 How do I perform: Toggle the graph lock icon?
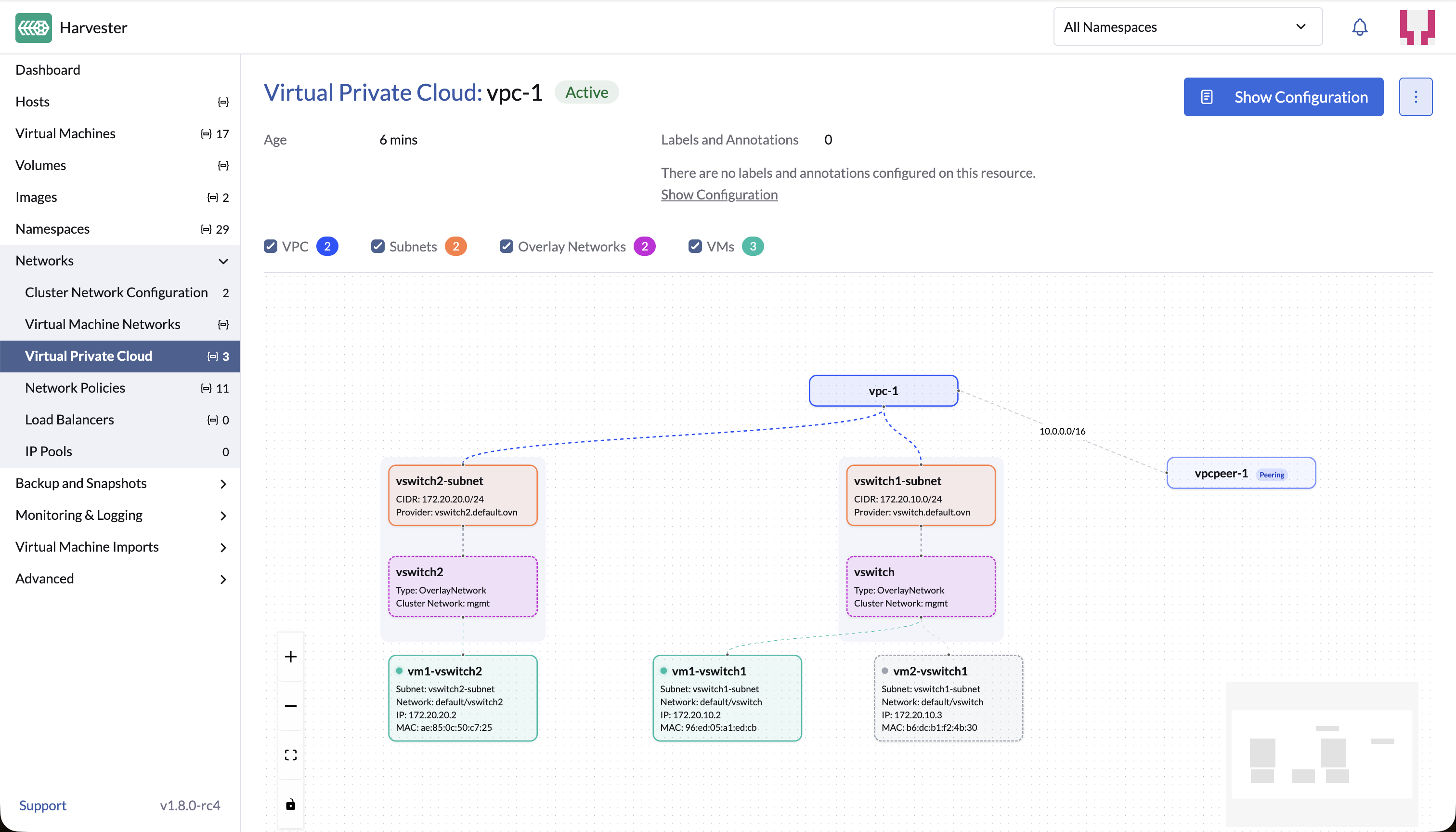pos(291,805)
